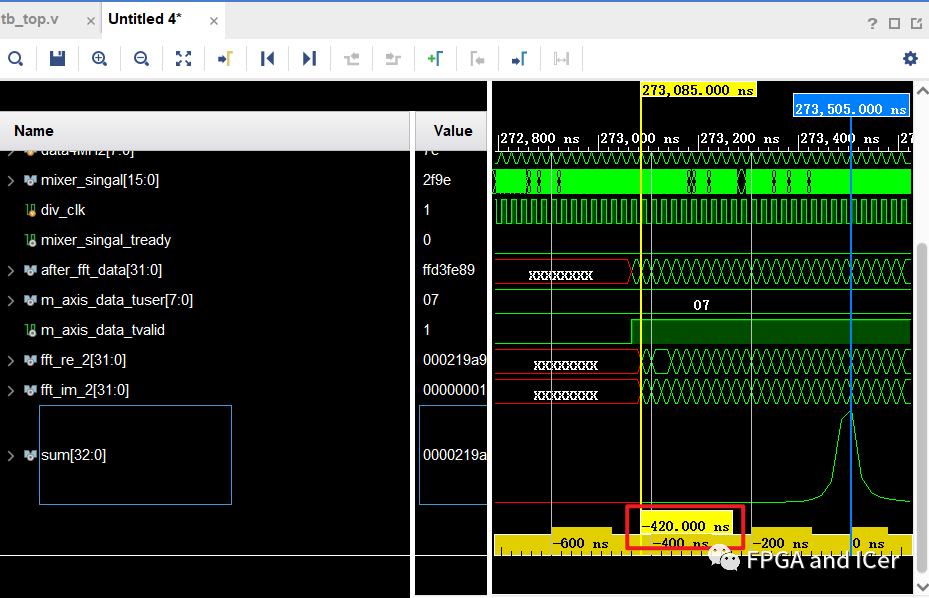Click the yellow cursor label 273,085.000 ns
This screenshot has height=598, width=929.
click(x=698, y=89)
